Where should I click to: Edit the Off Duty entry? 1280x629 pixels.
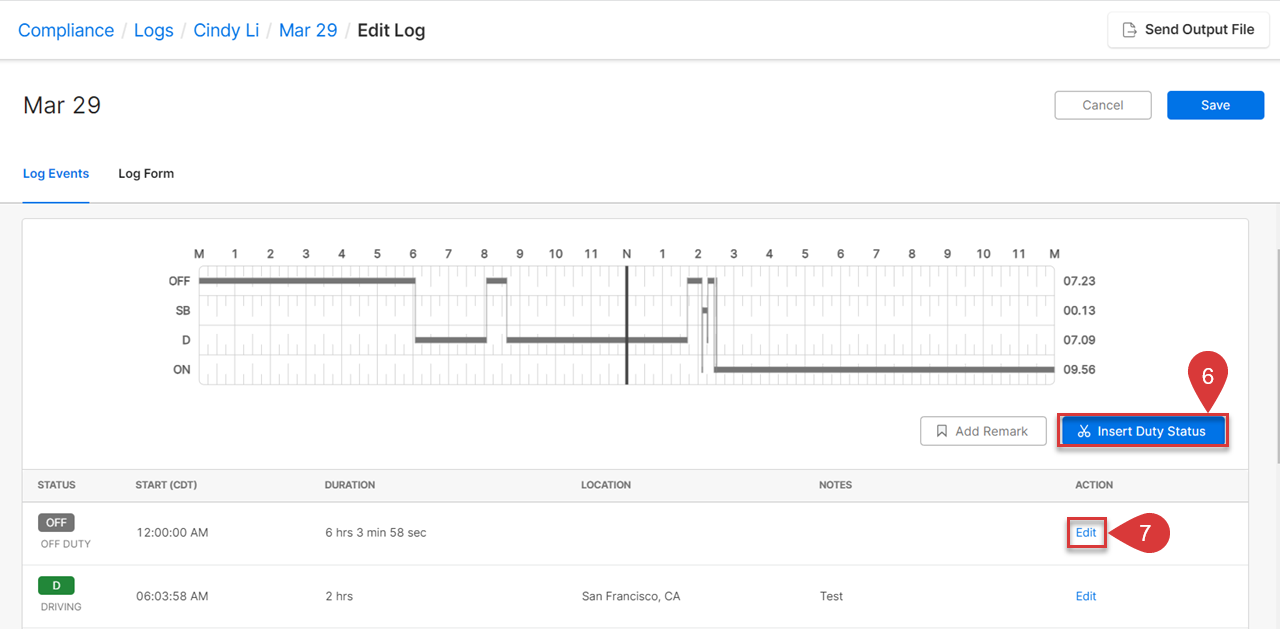pyautogui.click(x=1086, y=533)
